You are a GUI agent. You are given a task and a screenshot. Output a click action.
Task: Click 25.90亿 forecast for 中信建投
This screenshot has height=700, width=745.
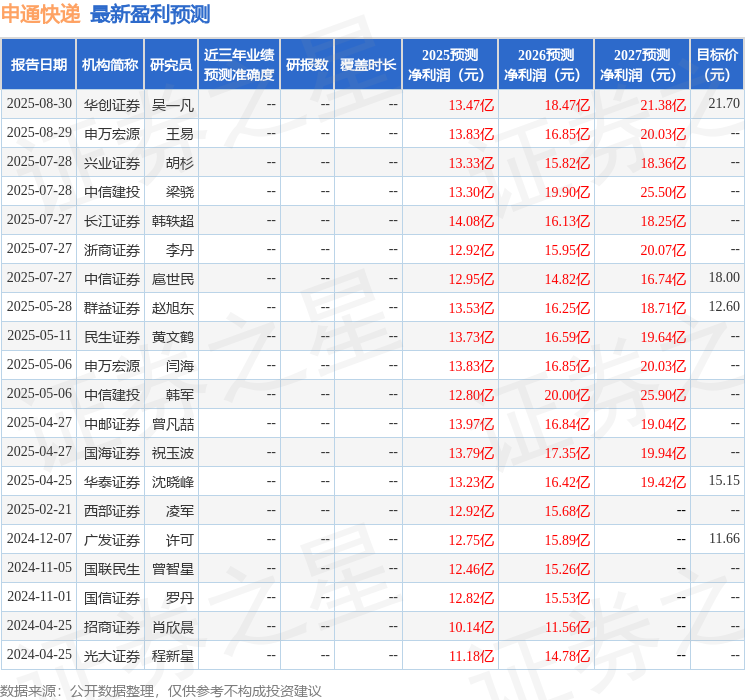(663, 395)
